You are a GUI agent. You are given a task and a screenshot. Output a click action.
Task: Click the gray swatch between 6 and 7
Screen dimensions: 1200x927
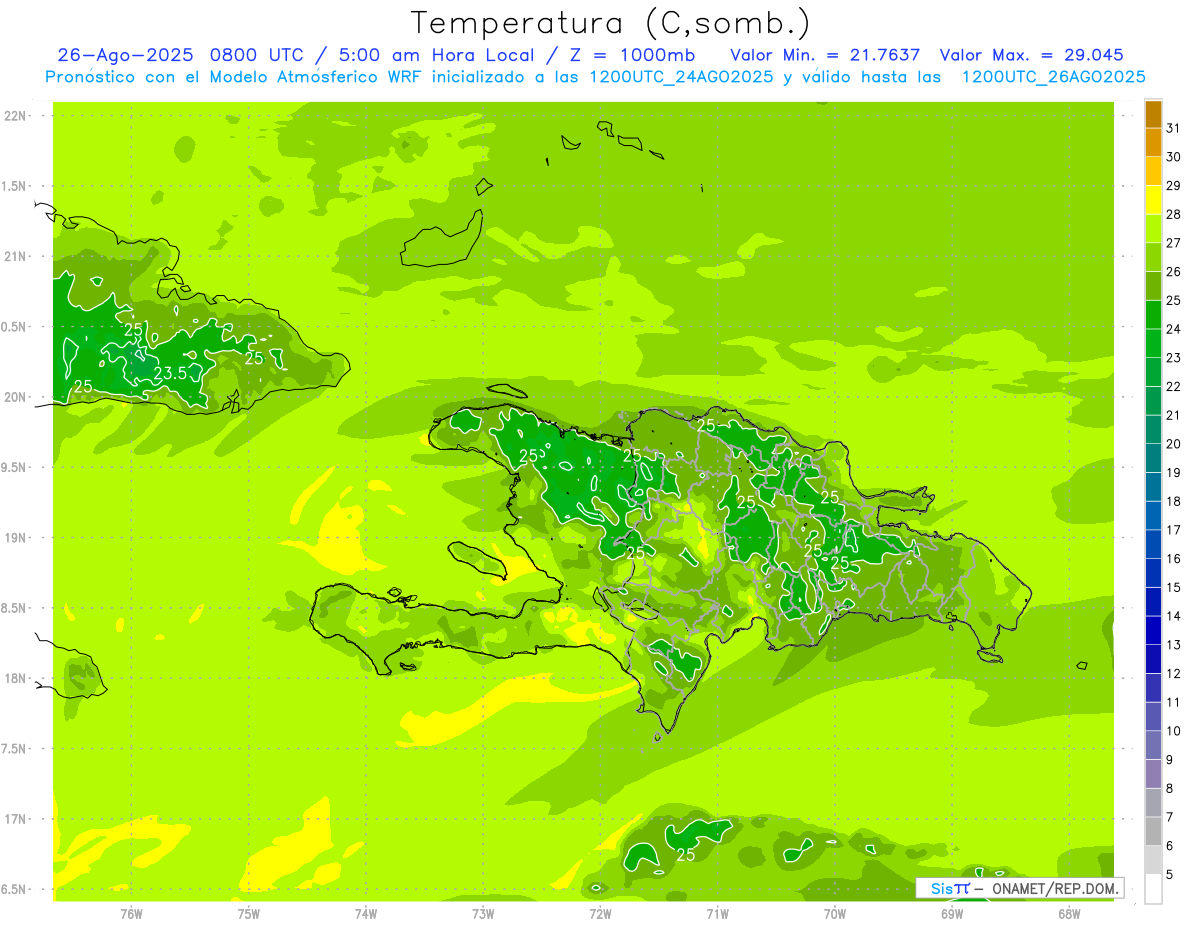(x=1153, y=832)
